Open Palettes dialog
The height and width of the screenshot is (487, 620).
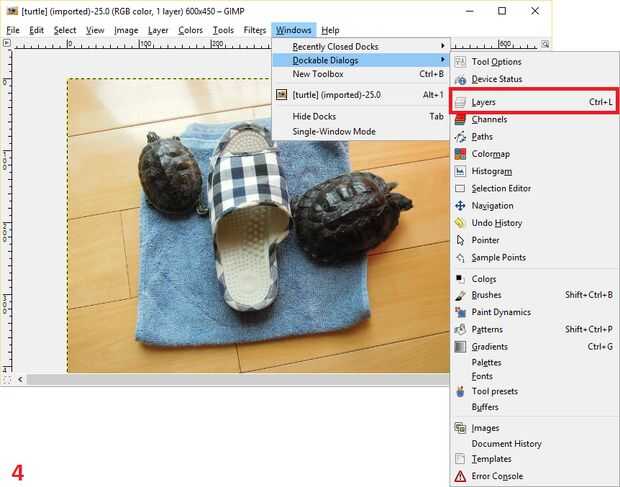[x=486, y=362]
